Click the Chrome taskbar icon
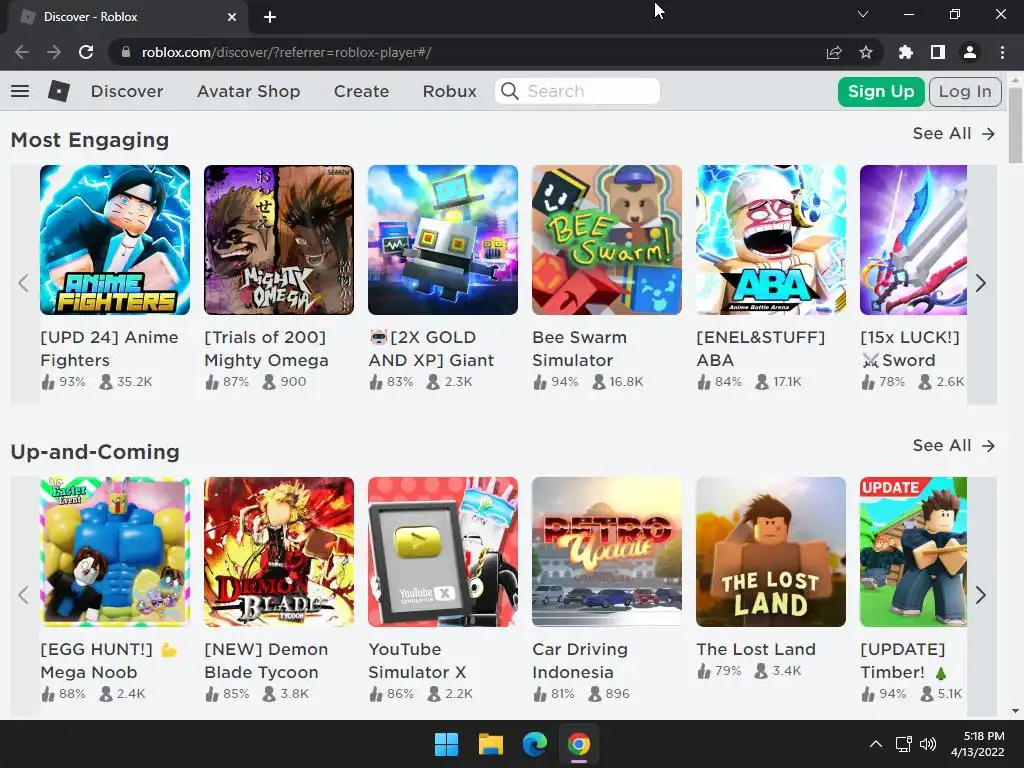 (579, 744)
